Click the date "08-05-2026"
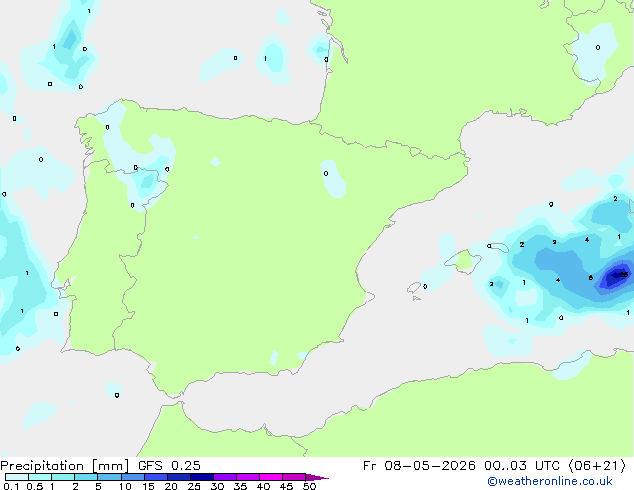 pyautogui.click(x=430, y=466)
